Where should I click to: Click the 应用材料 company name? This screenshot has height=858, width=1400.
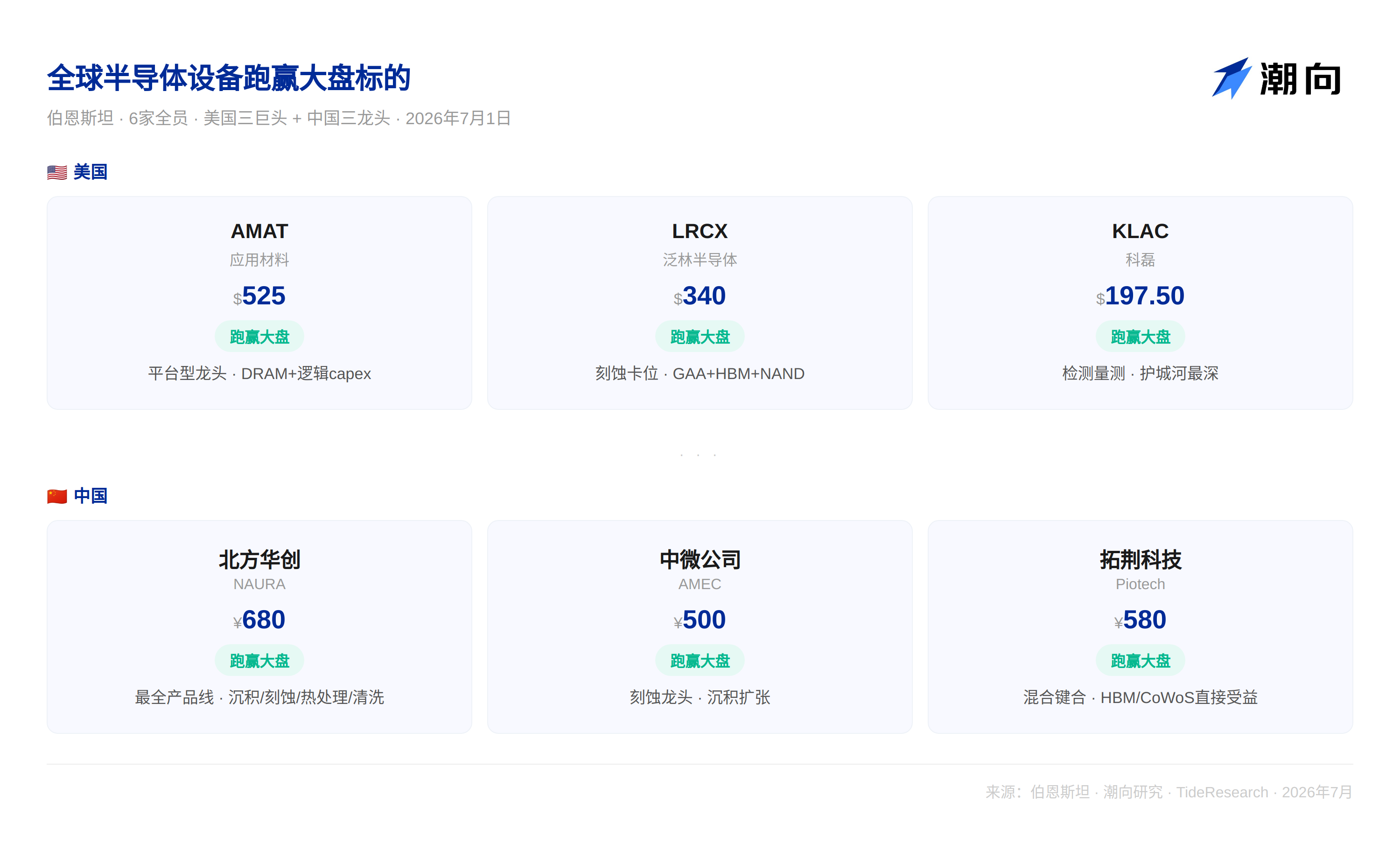[x=259, y=260]
